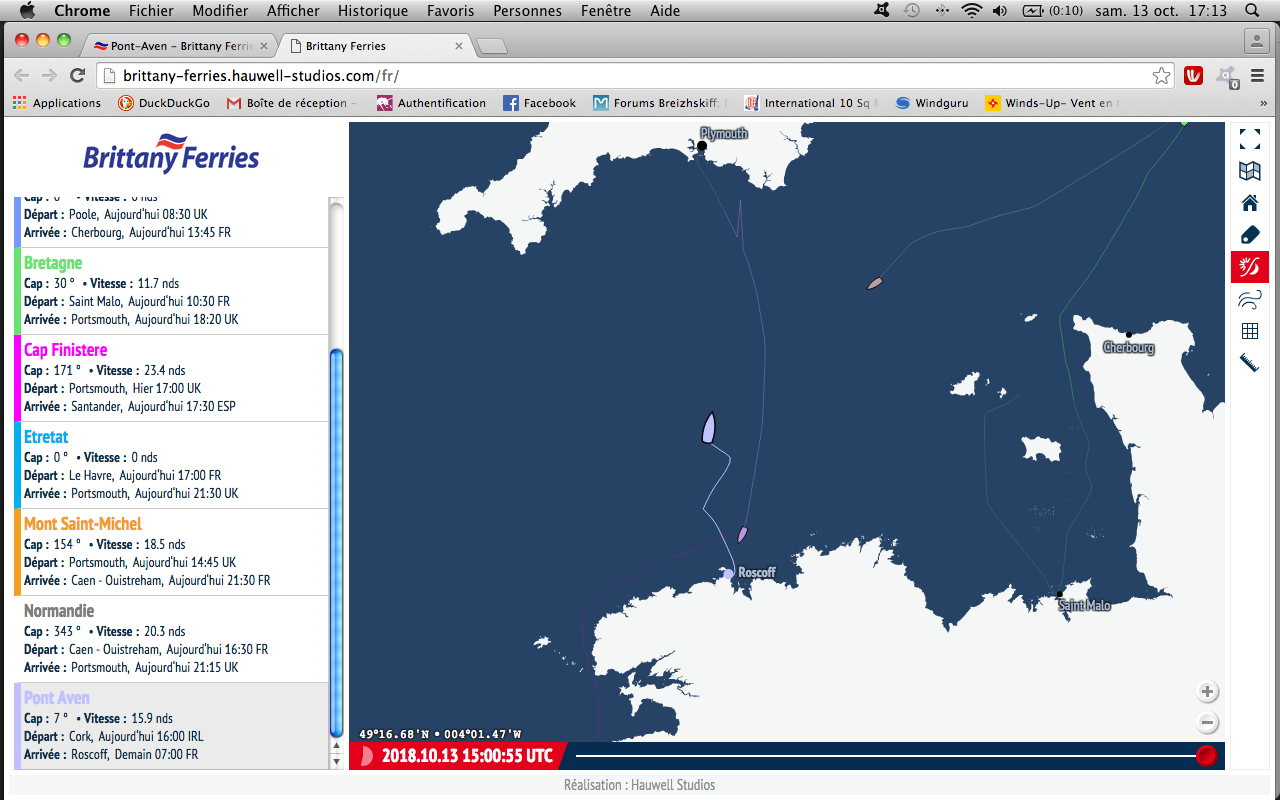Image resolution: width=1280 pixels, height=800 pixels.
Task: Open the red extension icon in toolbar
Action: 1193,75
